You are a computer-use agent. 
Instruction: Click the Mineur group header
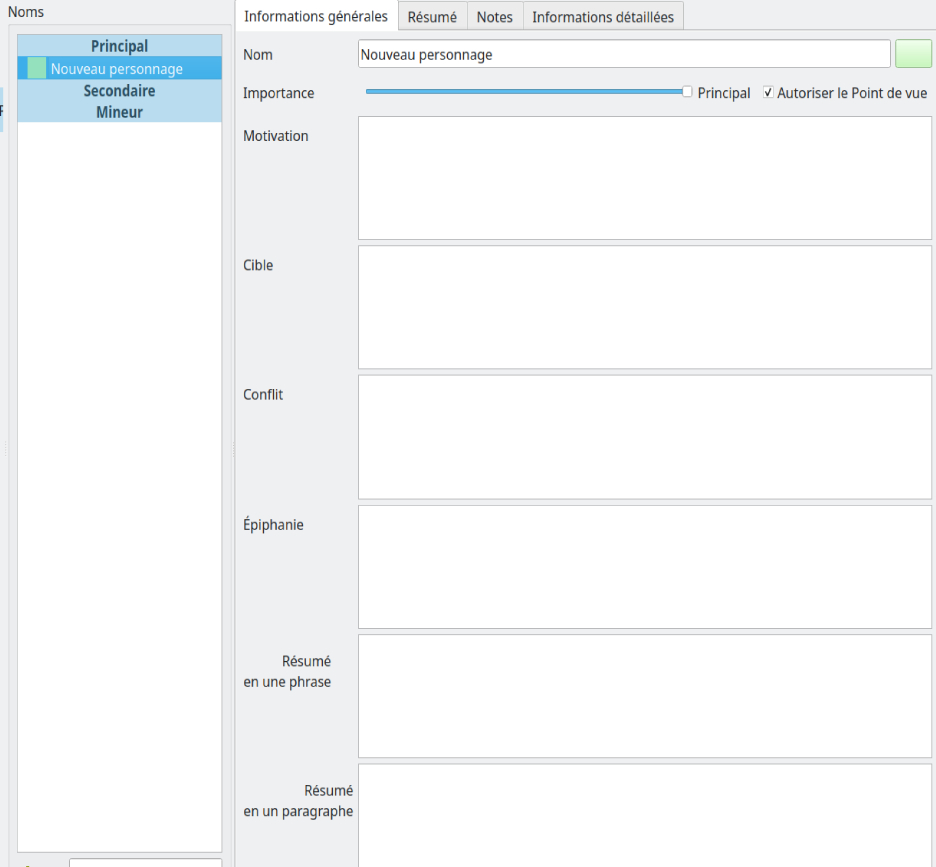point(119,112)
